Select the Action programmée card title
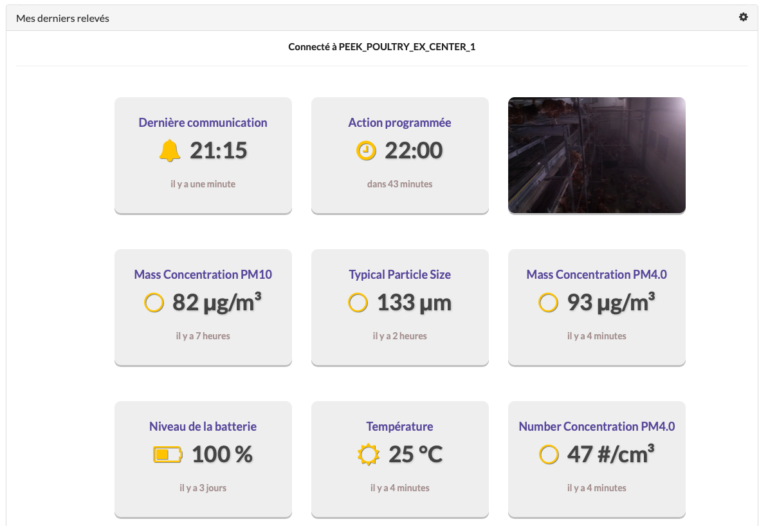 [x=400, y=122]
